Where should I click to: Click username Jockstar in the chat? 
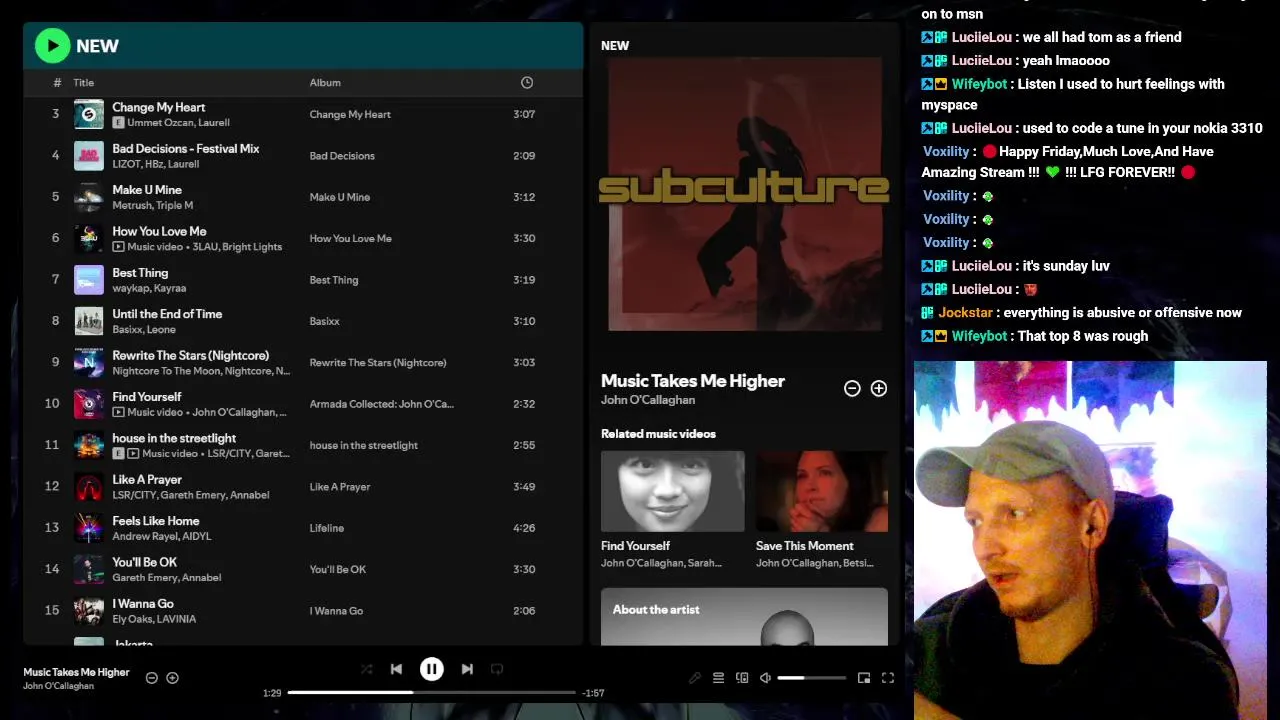[966, 313]
